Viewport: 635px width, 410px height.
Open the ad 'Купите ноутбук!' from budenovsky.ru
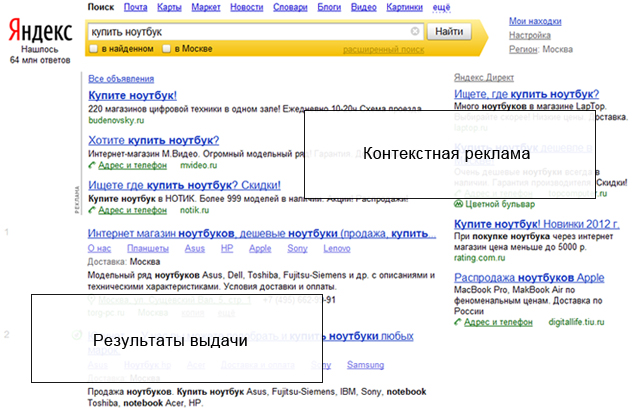click(x=132, y=96)
